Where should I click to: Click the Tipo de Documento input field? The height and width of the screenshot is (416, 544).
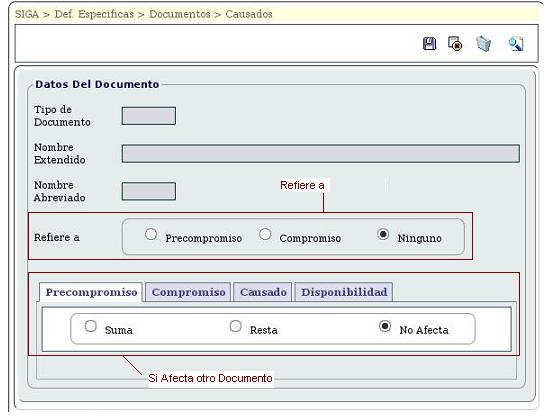149,116
